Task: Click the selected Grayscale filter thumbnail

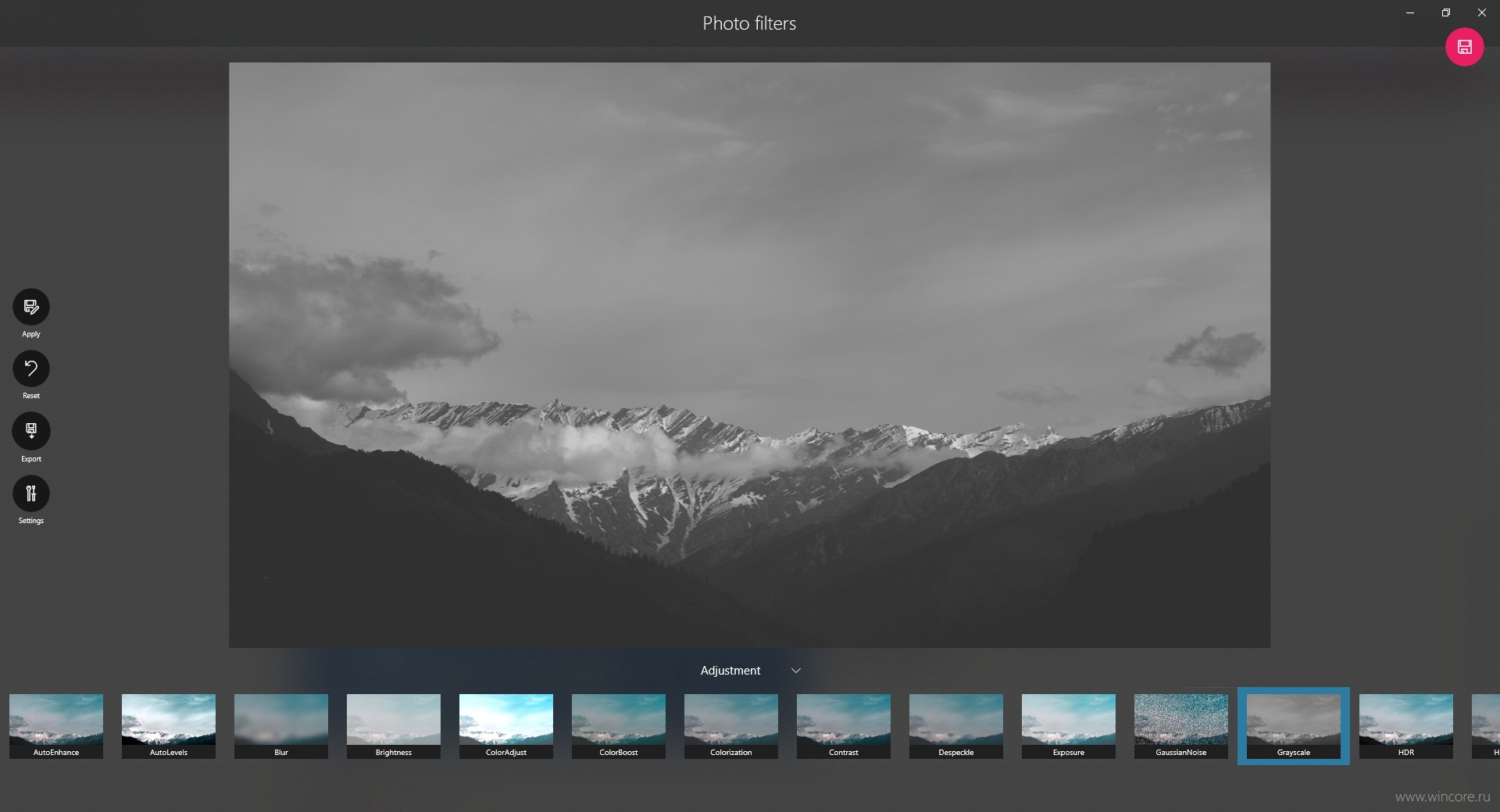Action: coord(1294,726)
